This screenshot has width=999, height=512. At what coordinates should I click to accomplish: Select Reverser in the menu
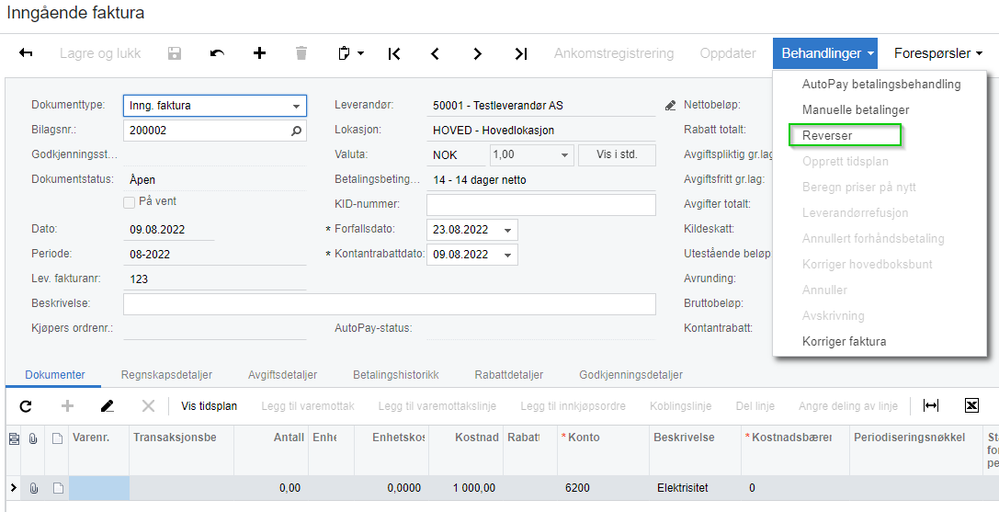[x=845, y=136]
